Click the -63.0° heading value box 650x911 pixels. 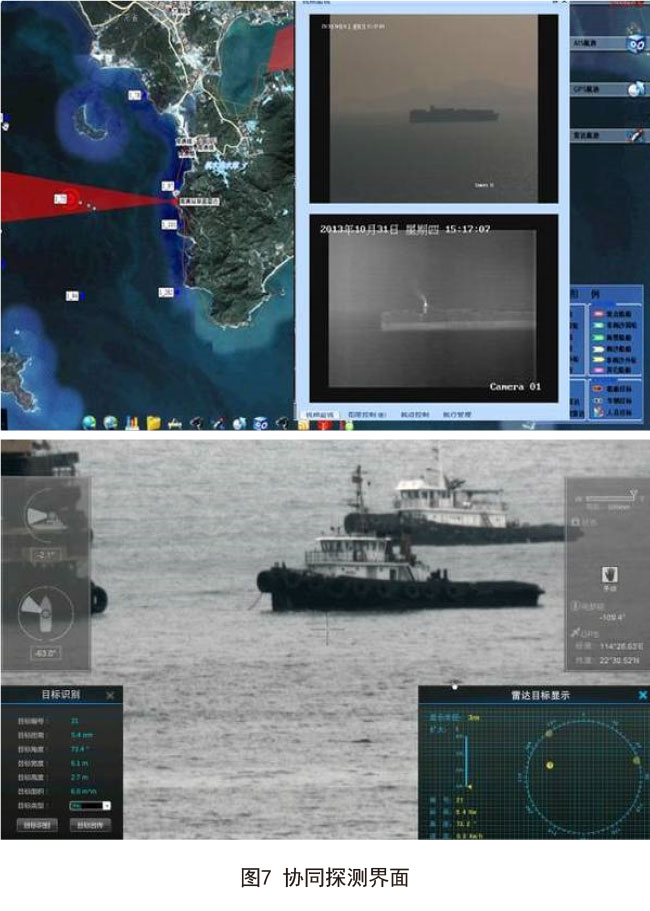coord(45,653)
